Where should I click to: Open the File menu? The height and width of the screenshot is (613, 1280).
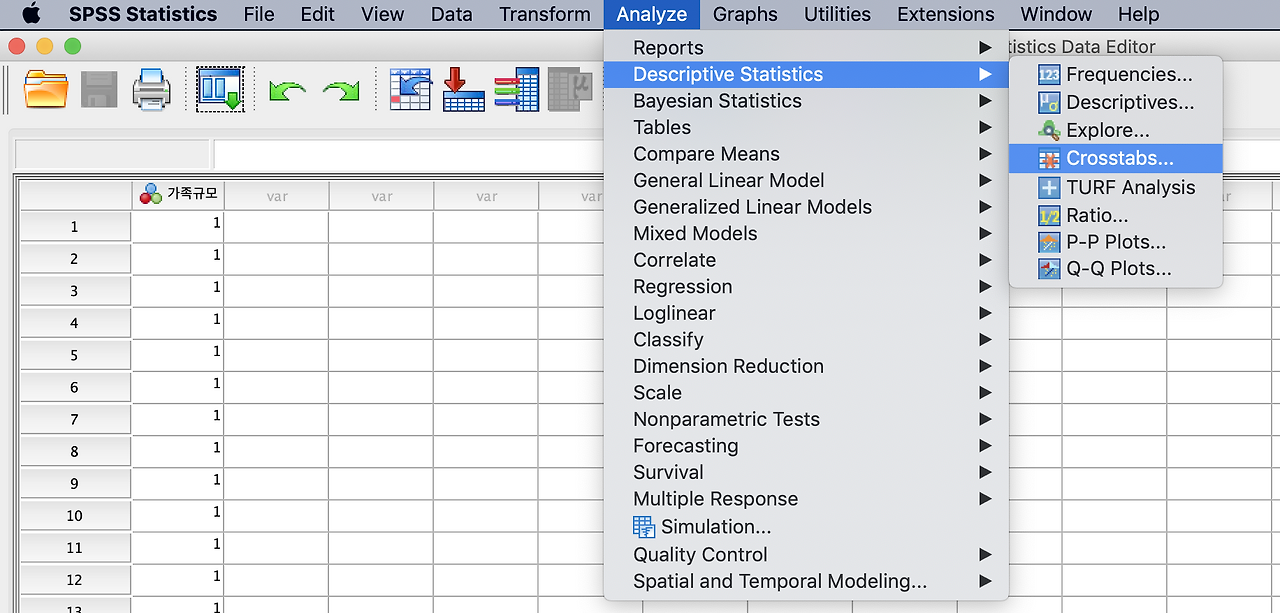point(259,14)
